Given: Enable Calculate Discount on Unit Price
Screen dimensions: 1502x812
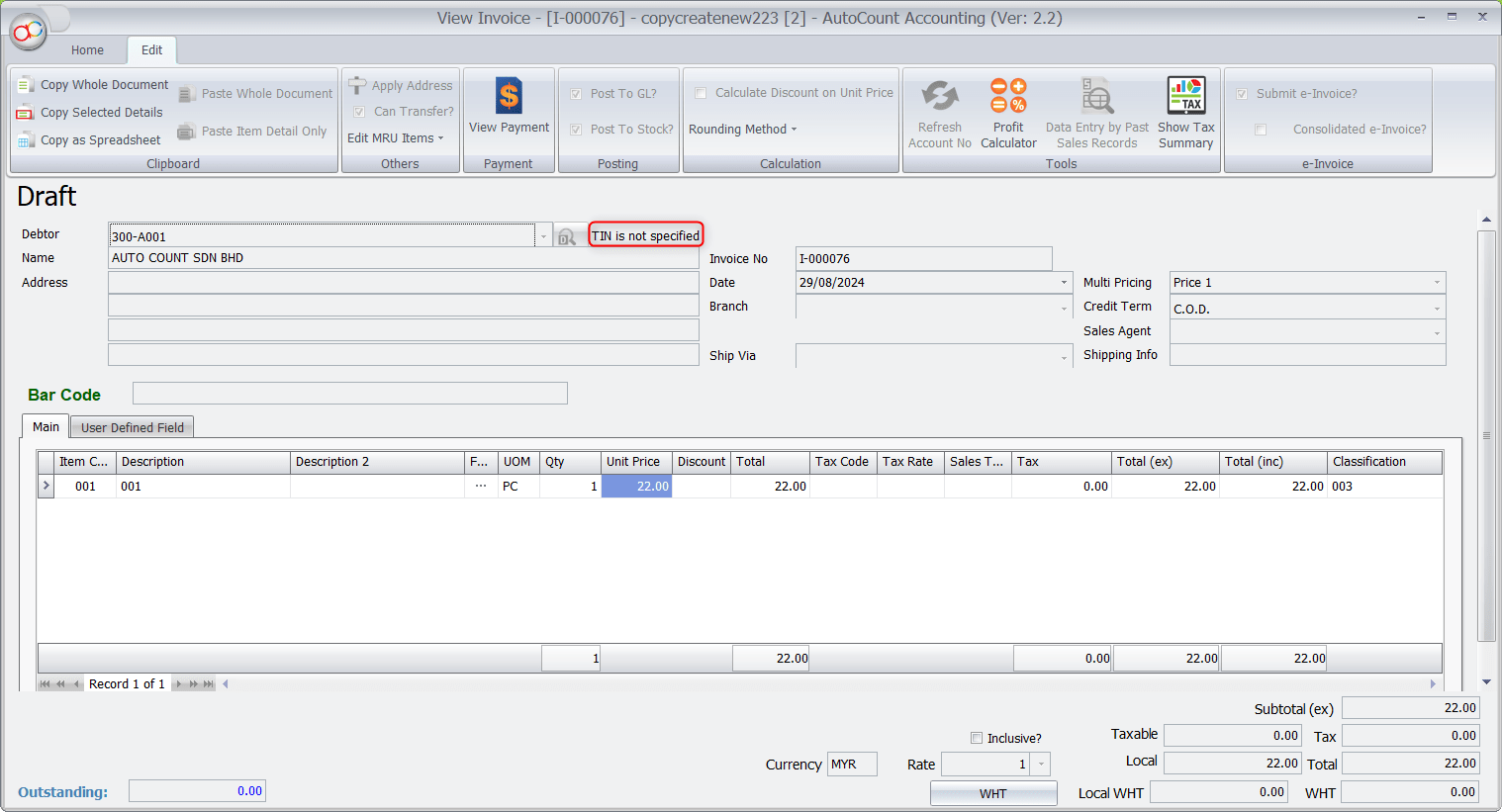Looking at the screenshot, I should click(701, 93).
